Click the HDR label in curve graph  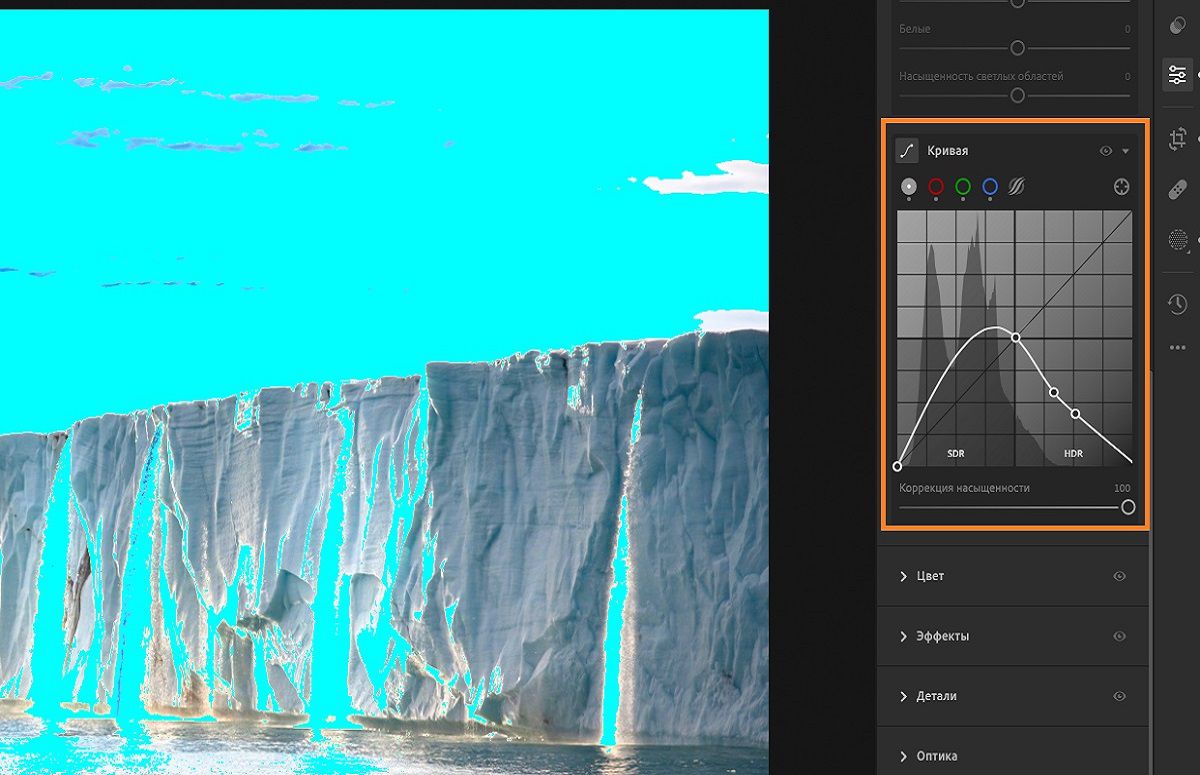pos(1073,454)
